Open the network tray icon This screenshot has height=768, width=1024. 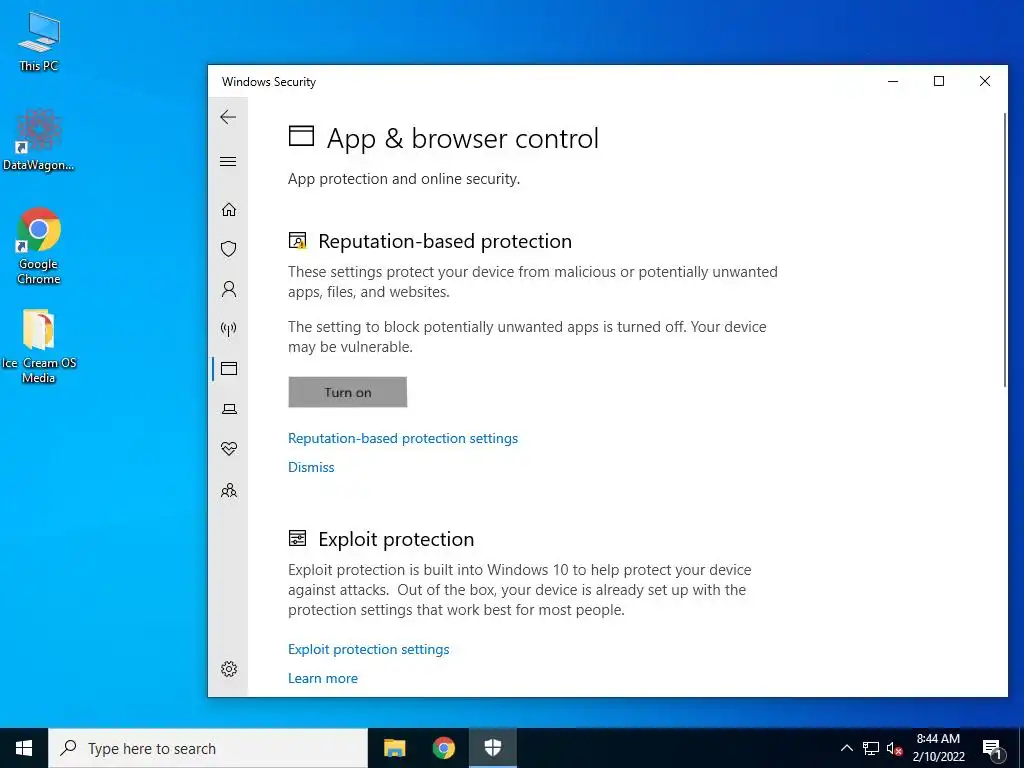coord(871,748)
